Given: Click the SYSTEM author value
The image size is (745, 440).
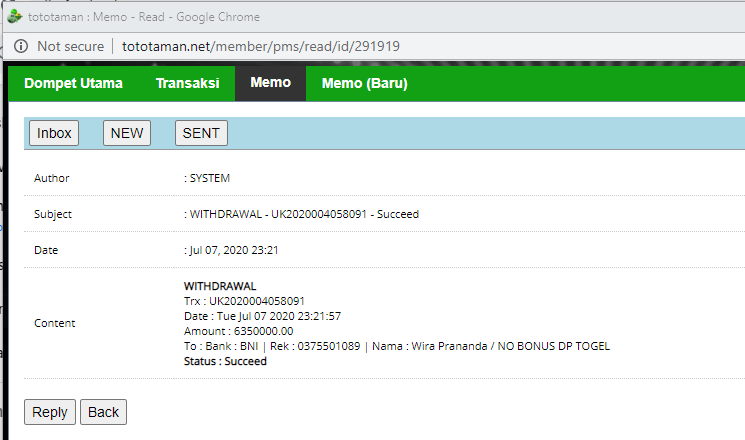Looking at the screenshot, I should point(209,178).
